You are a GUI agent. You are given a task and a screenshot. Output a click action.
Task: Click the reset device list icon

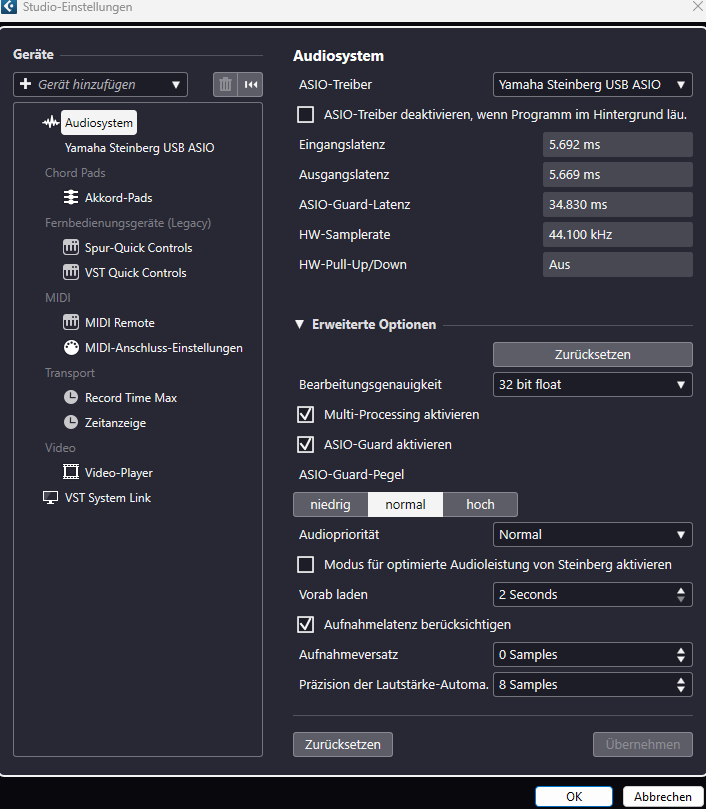[x=251, y=85]
